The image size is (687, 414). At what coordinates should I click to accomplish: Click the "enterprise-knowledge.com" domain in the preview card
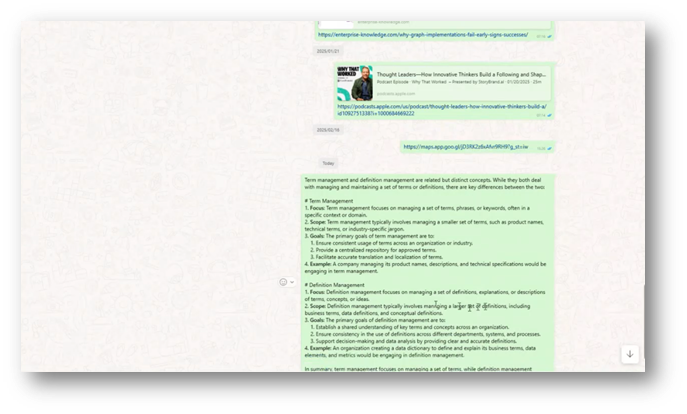[x=383, y=22]
